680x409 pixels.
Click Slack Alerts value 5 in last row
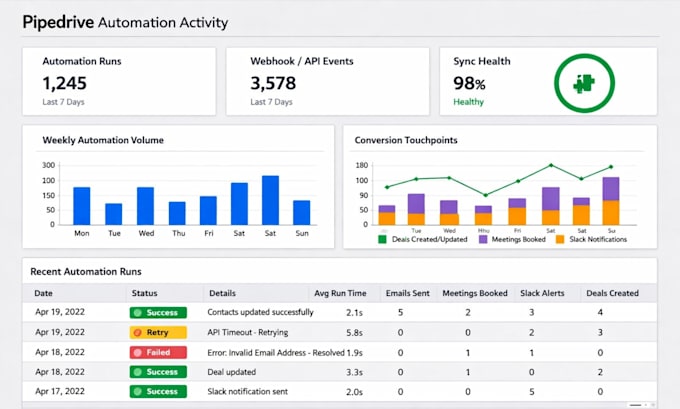[x=532, y=392]
